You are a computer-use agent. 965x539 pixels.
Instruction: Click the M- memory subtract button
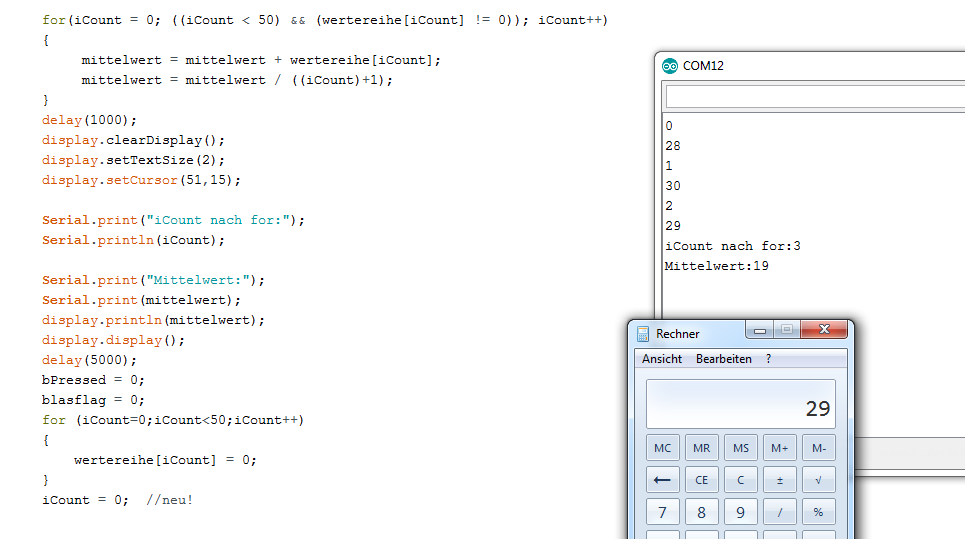(x=819, y=448)
